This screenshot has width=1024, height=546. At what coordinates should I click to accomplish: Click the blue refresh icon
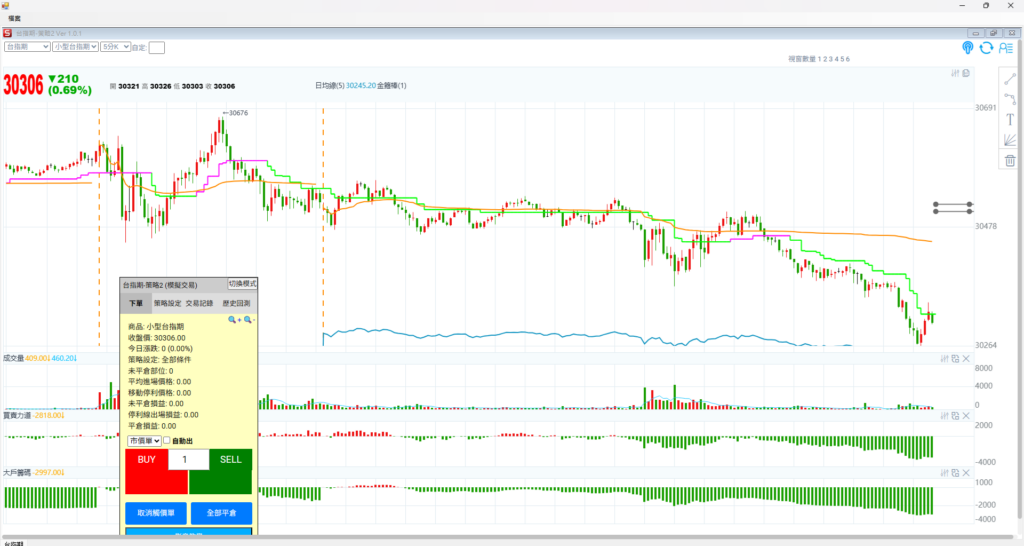click(986, 47)
